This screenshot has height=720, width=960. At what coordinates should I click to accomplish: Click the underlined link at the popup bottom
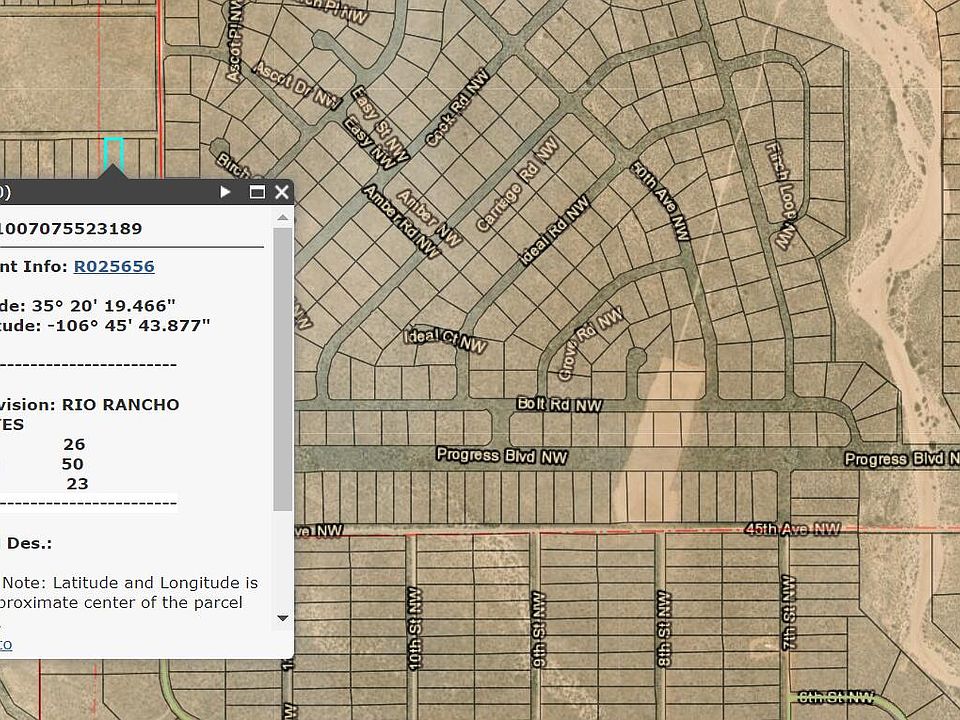[5, 645]
